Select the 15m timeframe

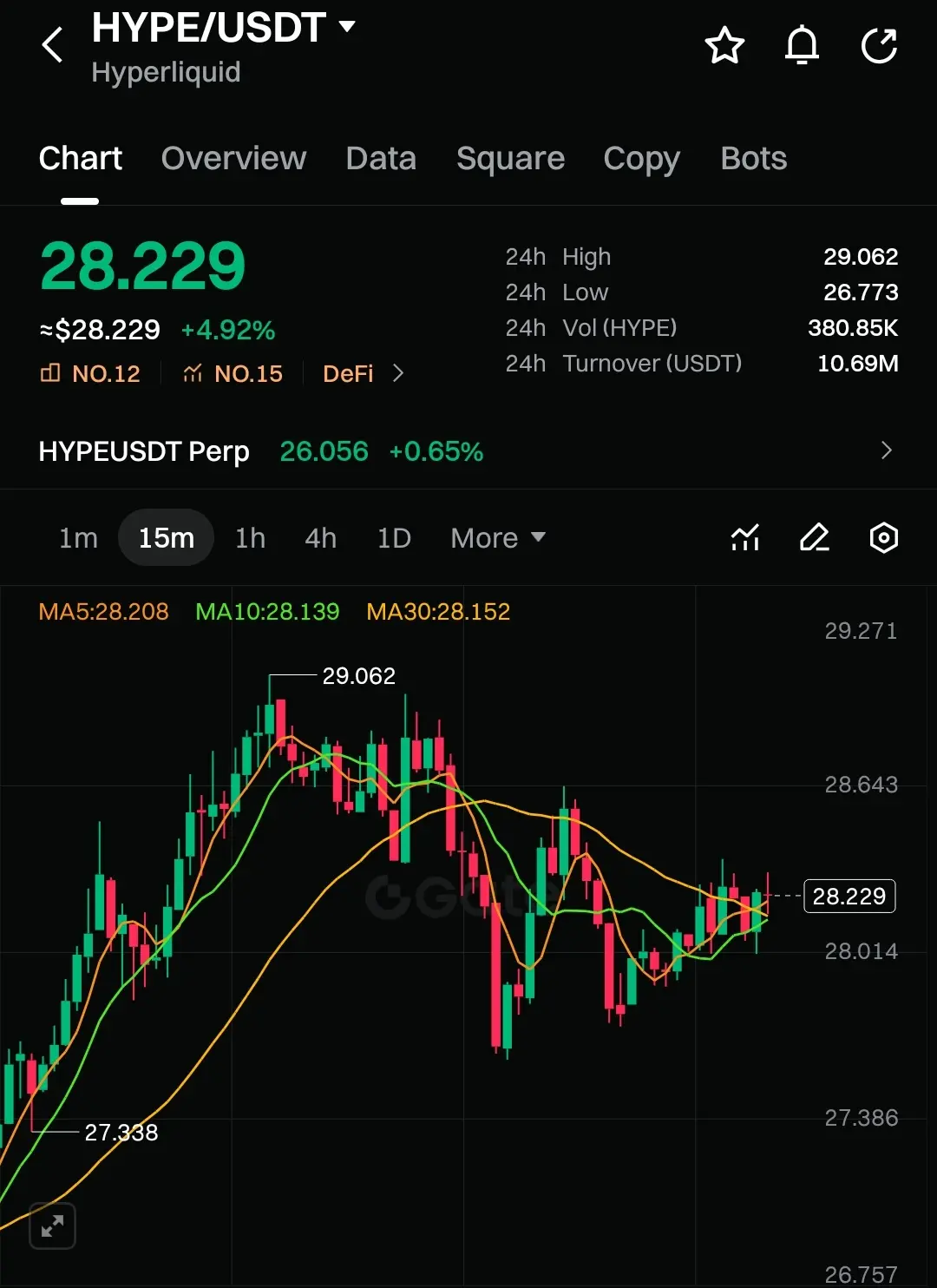point(167,538)
